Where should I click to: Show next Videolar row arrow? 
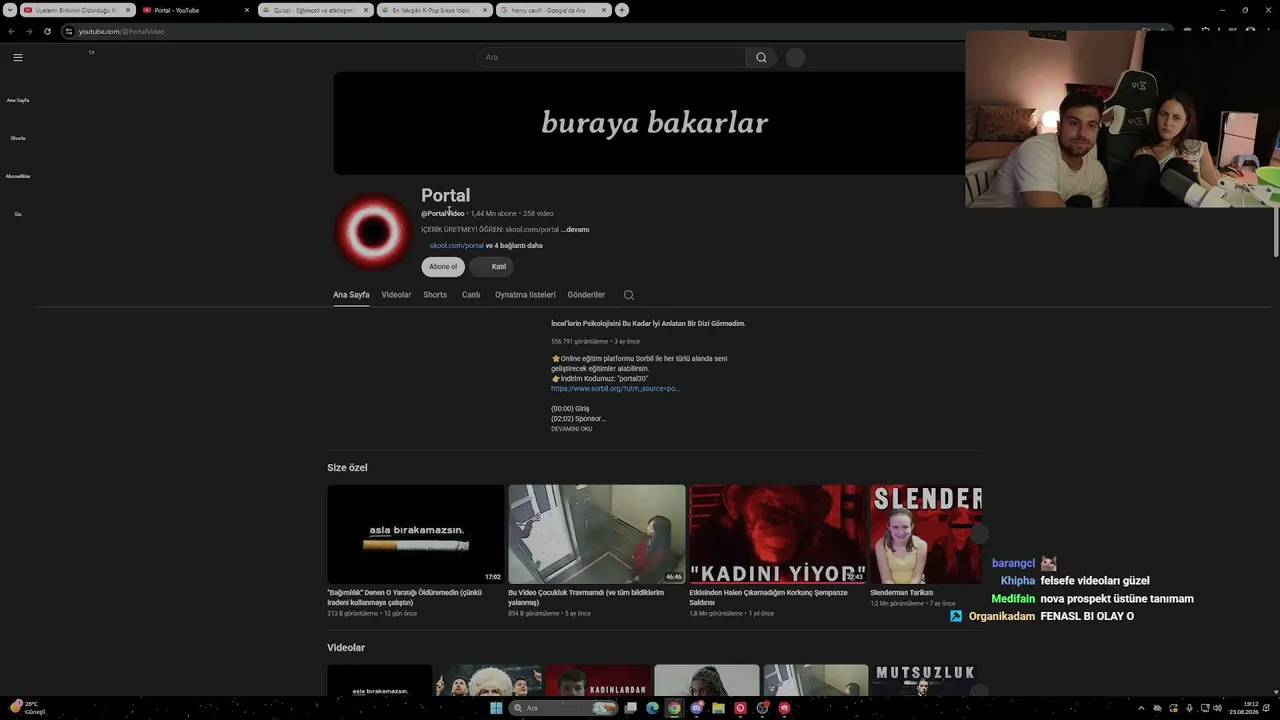coord(979,692)
